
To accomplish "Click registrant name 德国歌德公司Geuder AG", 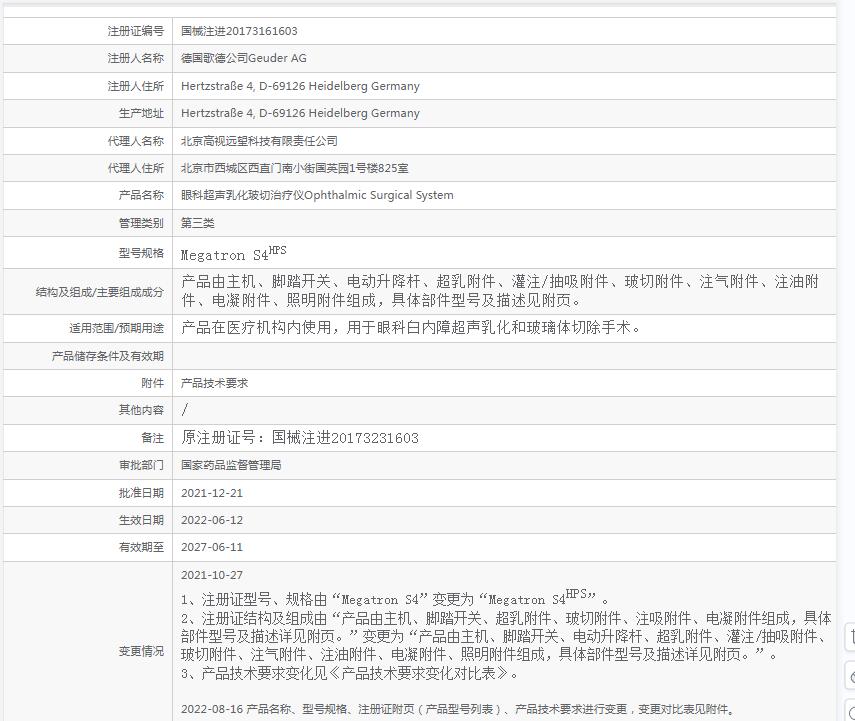I will pos(244,58).
